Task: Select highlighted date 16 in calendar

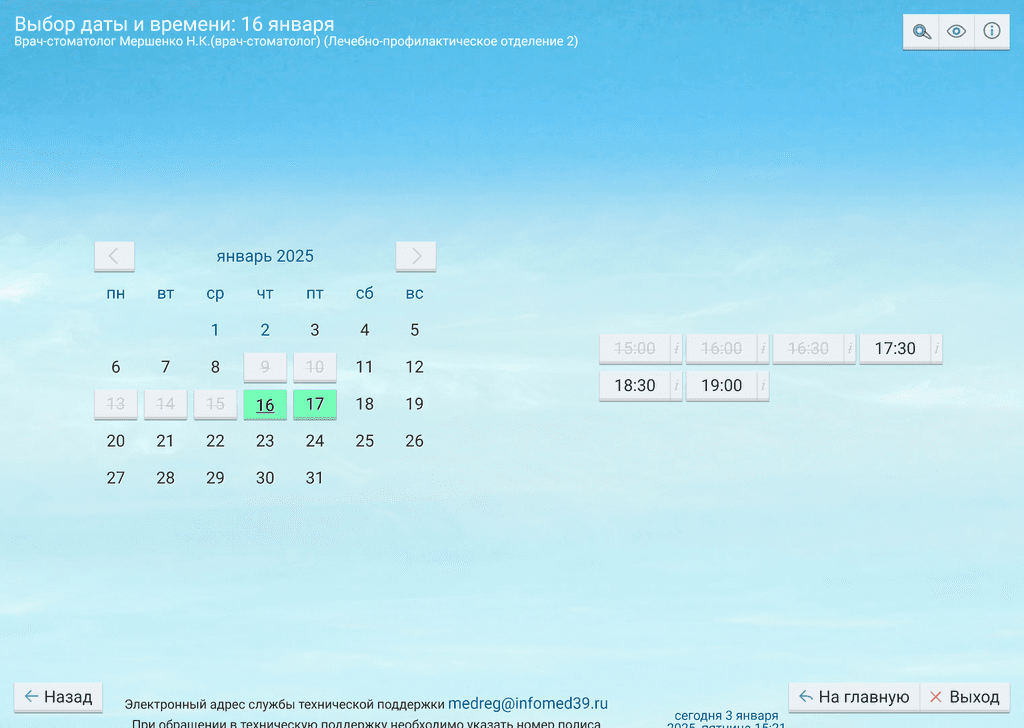Action: (x=265, y=405)
